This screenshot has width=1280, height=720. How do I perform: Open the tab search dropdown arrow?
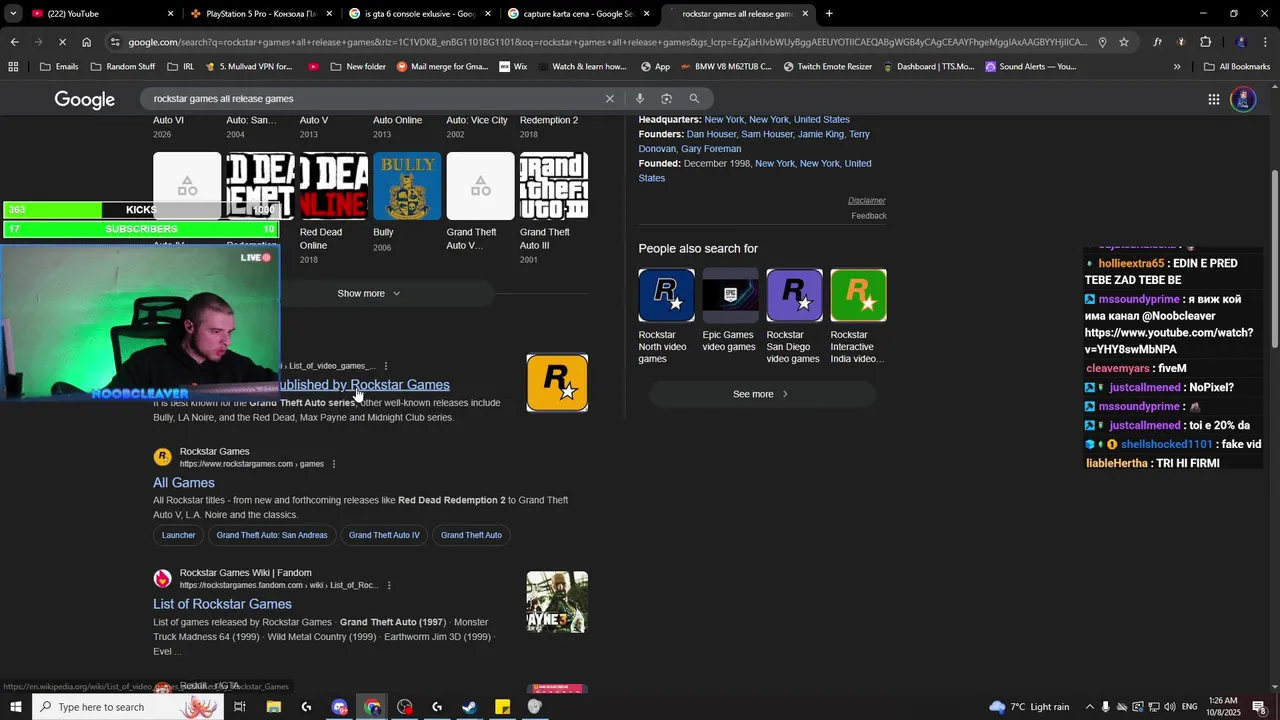tap(13, 14)
